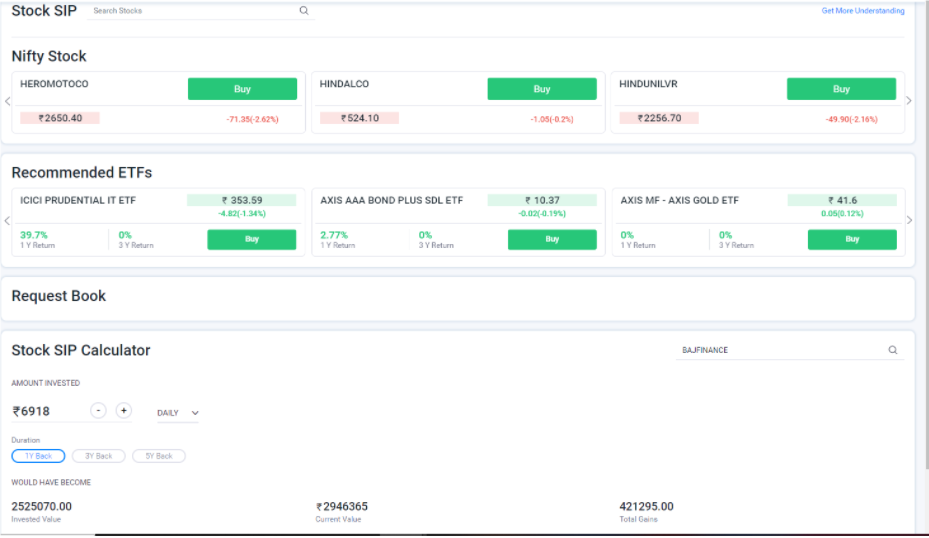The width and height of the screenshot is (929, 538).
Task: Click the BAJFINANCE search magnifier icon
Action: pos(893,350)
